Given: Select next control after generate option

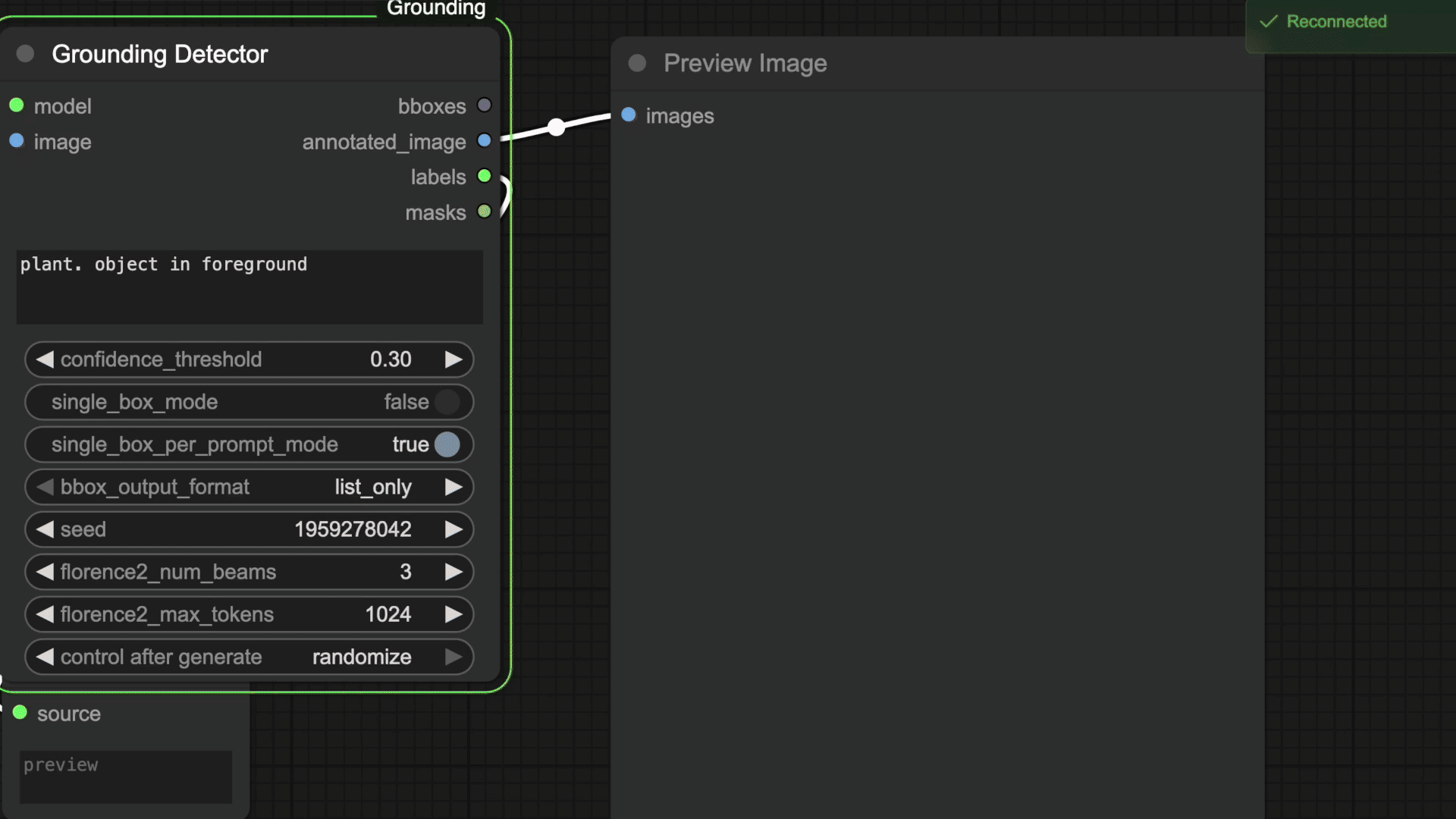Looking at the screenshot, I should point(453,657).
